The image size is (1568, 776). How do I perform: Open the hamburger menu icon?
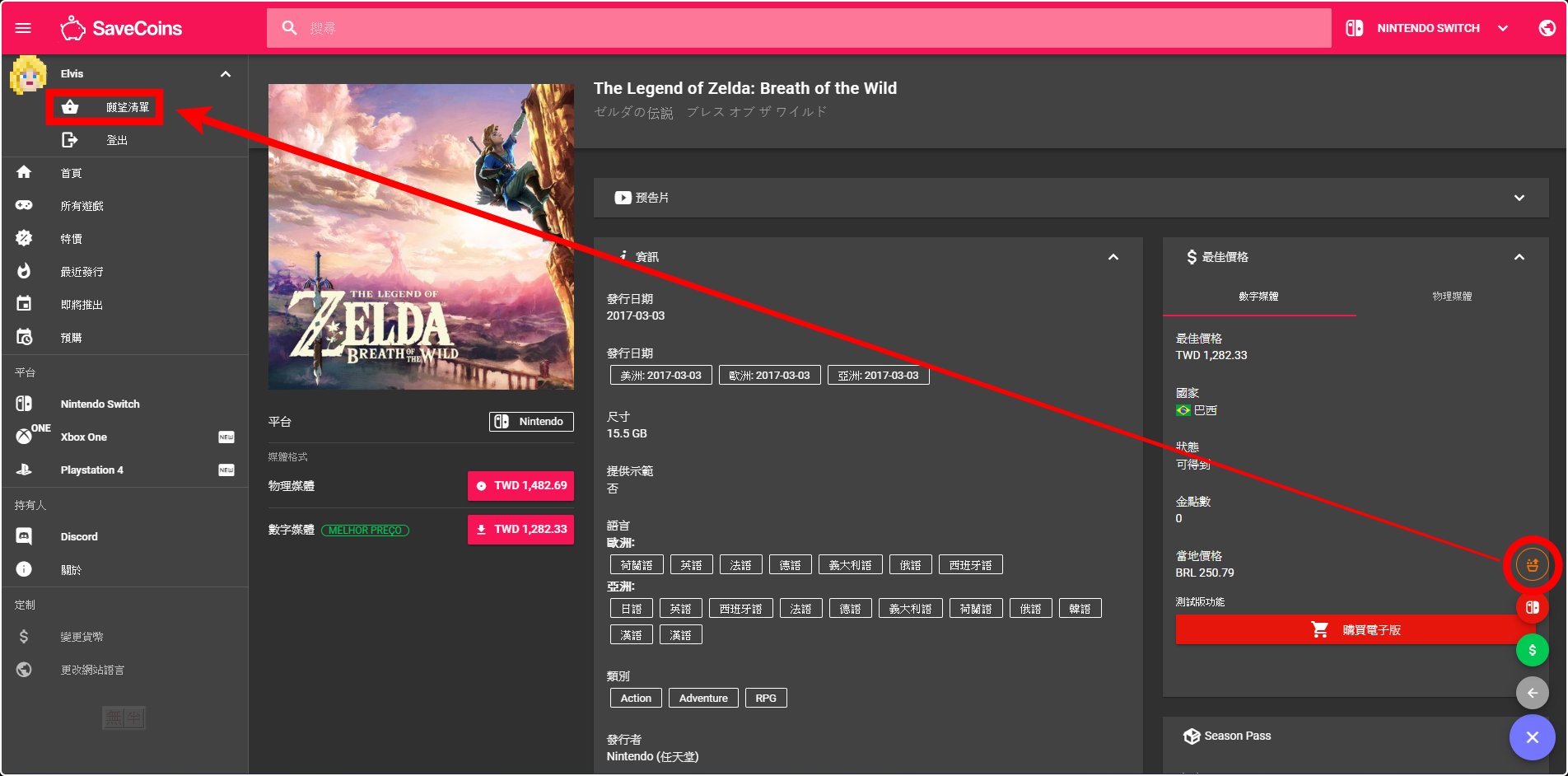coord(23,28)
